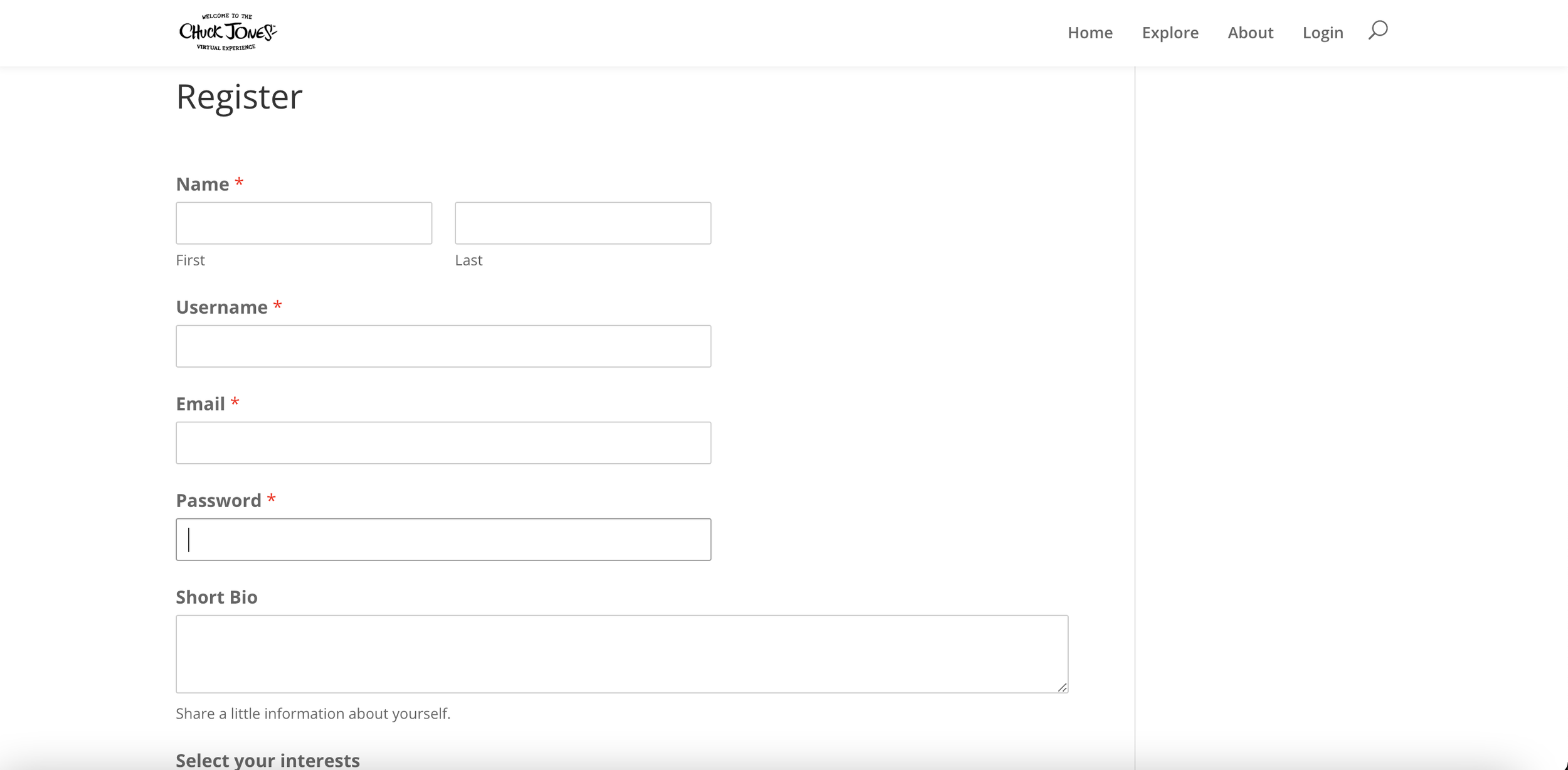Screen dimensions: 1568x770
Task: Click the Login link in header
Action: click(1323, 33)
